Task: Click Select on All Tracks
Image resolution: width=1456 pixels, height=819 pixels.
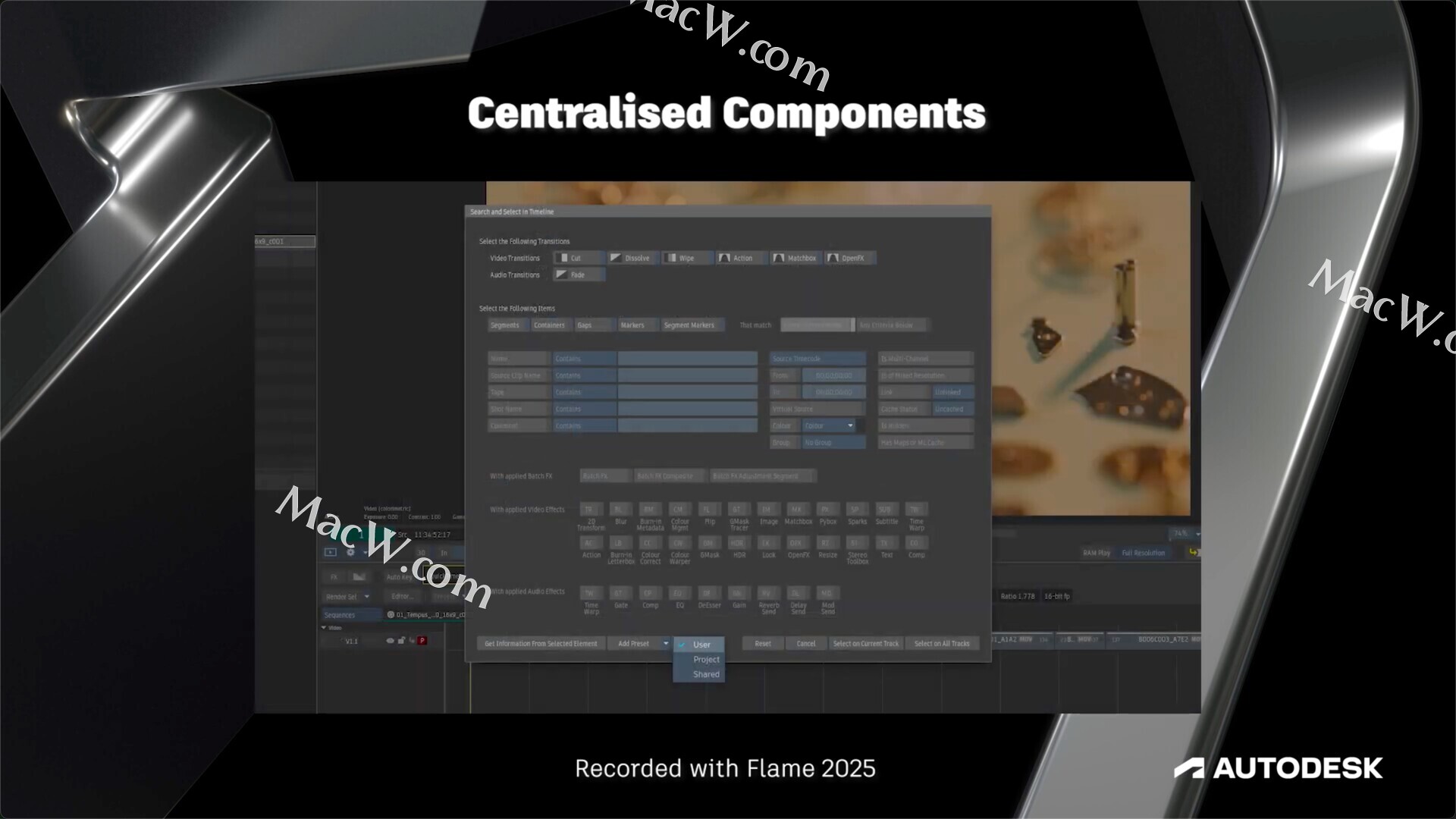Action: [942, 644]
